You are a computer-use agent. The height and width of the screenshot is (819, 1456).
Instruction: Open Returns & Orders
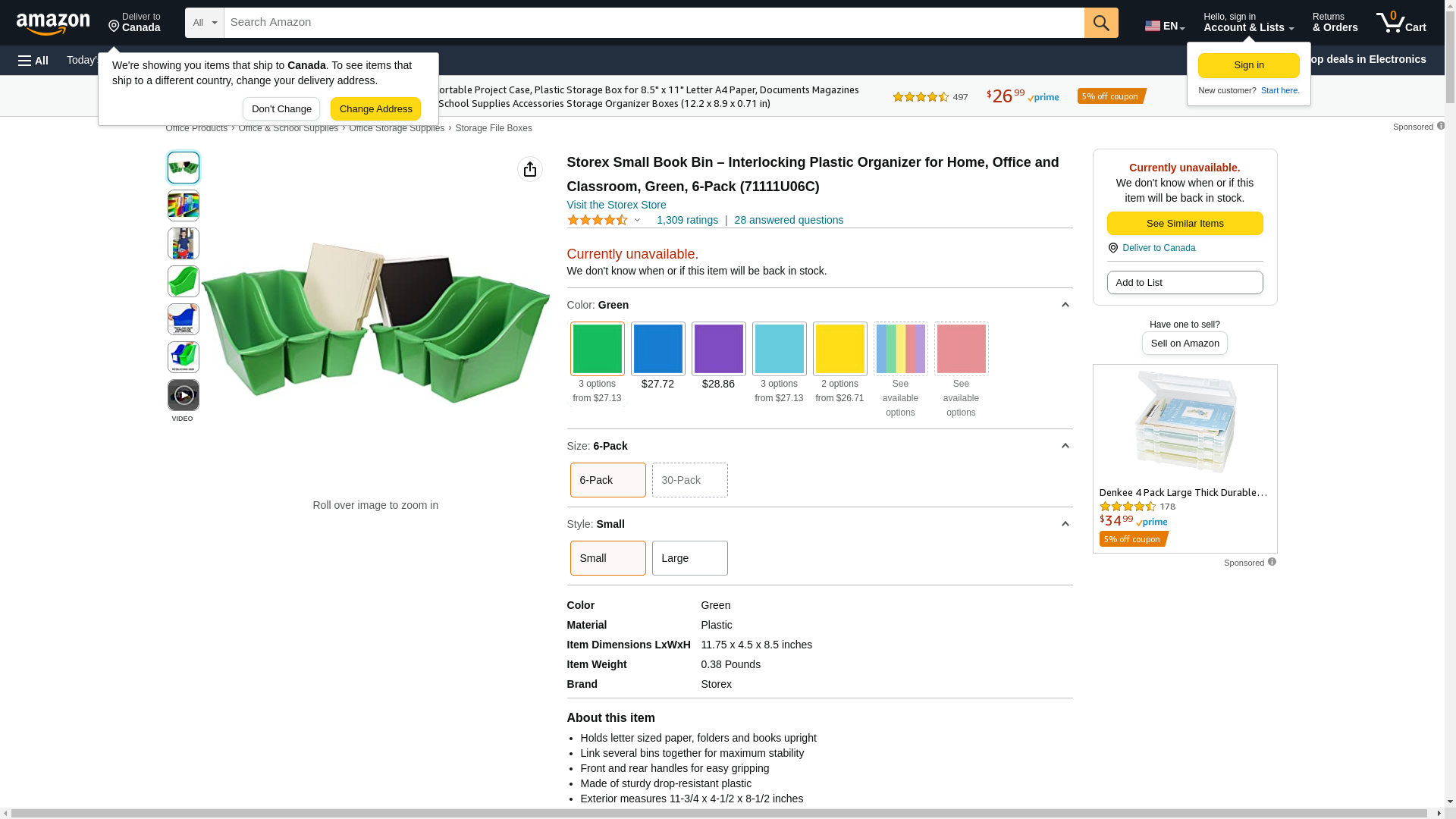[1335, 23]
